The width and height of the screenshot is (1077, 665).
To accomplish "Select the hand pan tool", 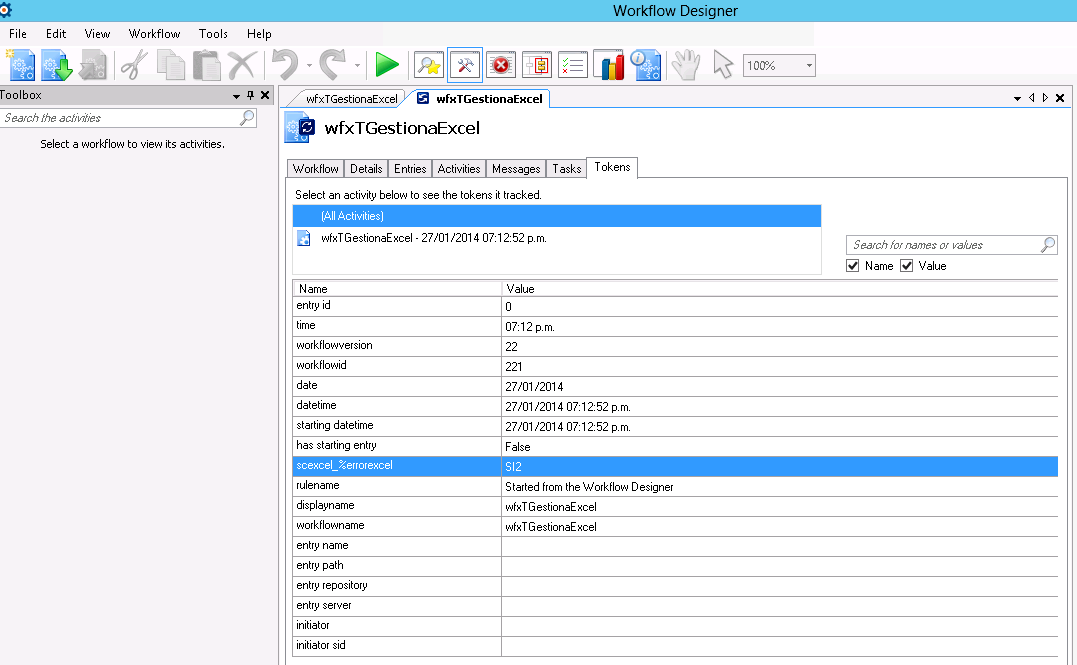I will pos(685,66).
